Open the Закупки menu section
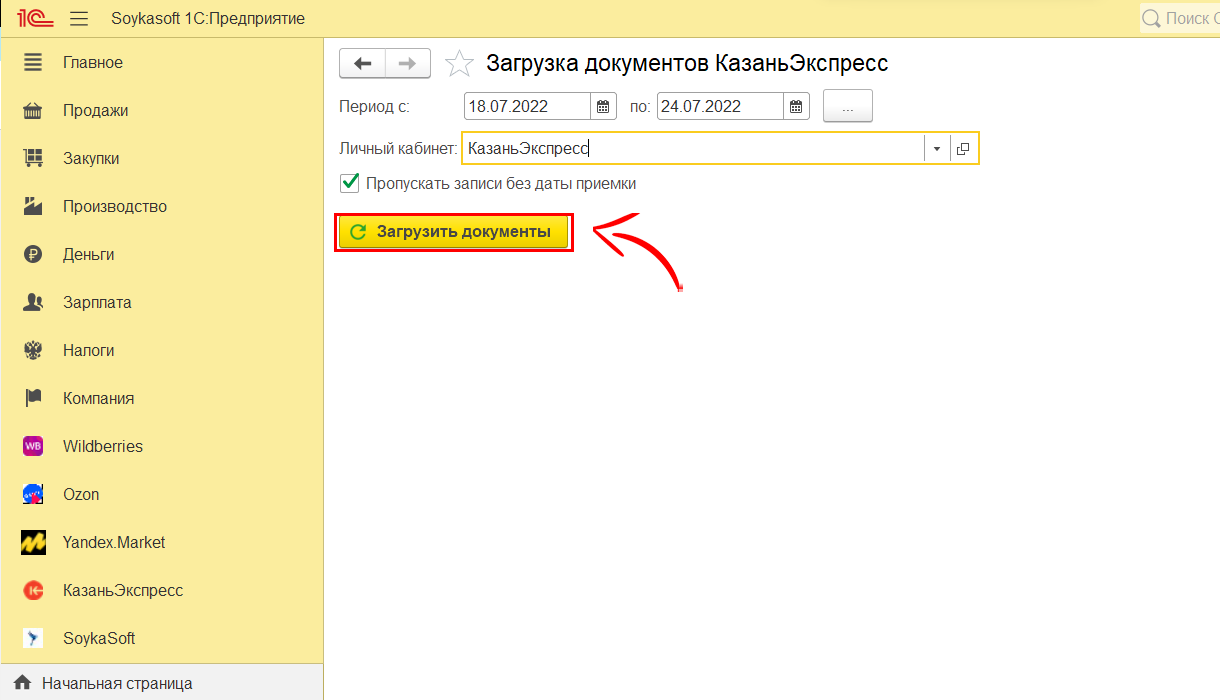The image size is (1220, 700). coord(91,159)
